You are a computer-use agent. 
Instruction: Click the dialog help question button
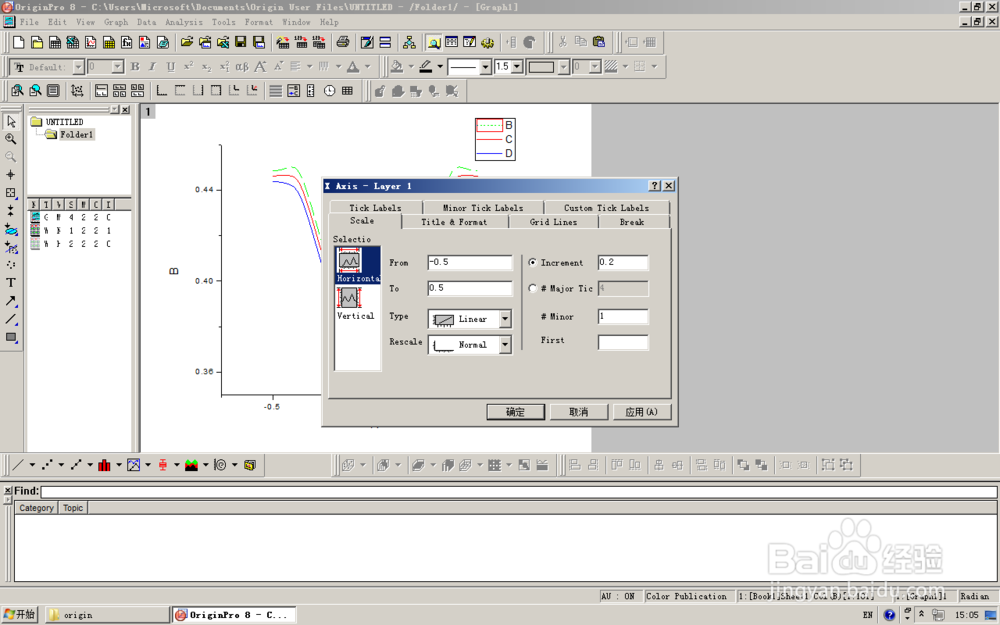[x=654, y=186]
